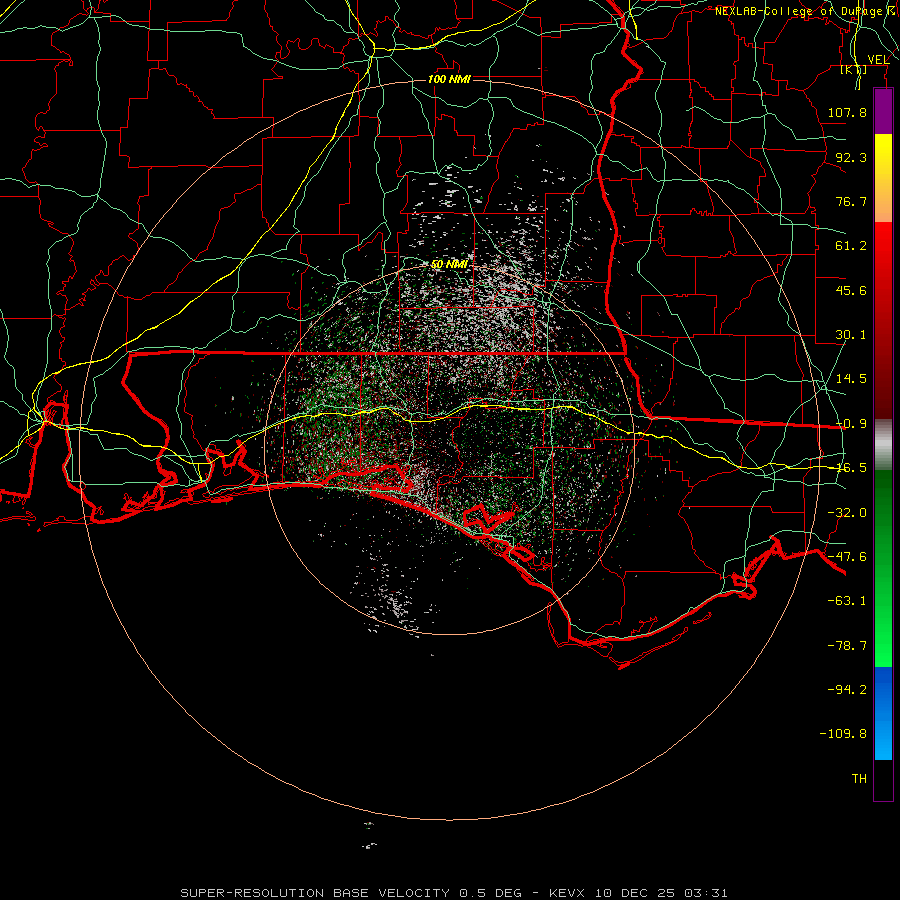Click the 30.1 velocity scale value
900x900 pixels.
pos(851,335)
